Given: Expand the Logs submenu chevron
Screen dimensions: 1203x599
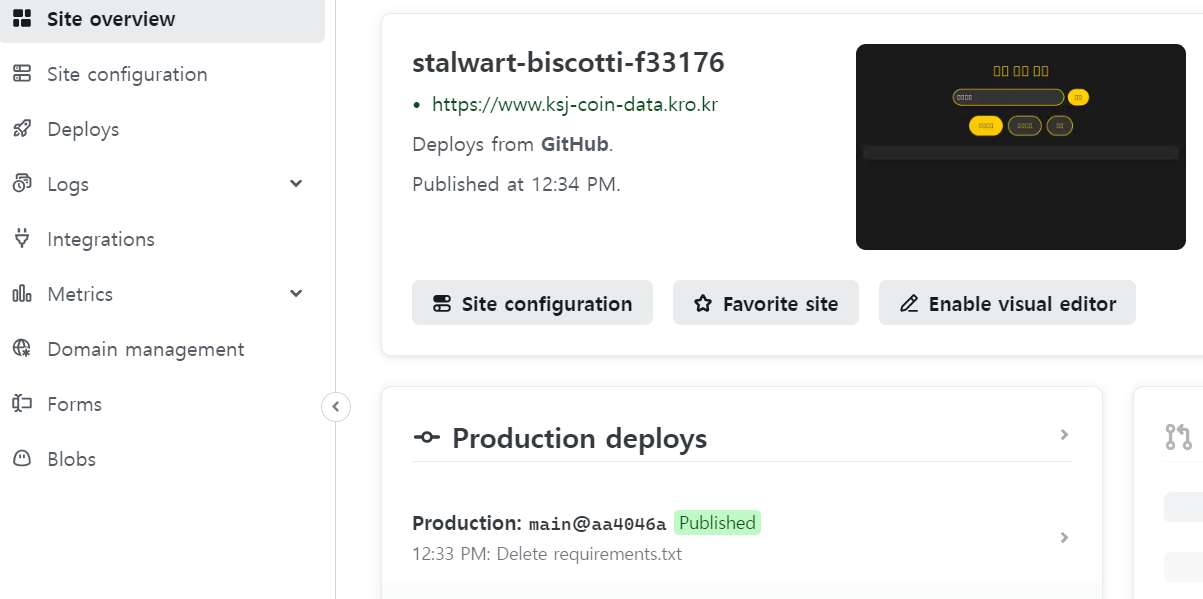Looking at the screenshot, I should coord(296,183).
